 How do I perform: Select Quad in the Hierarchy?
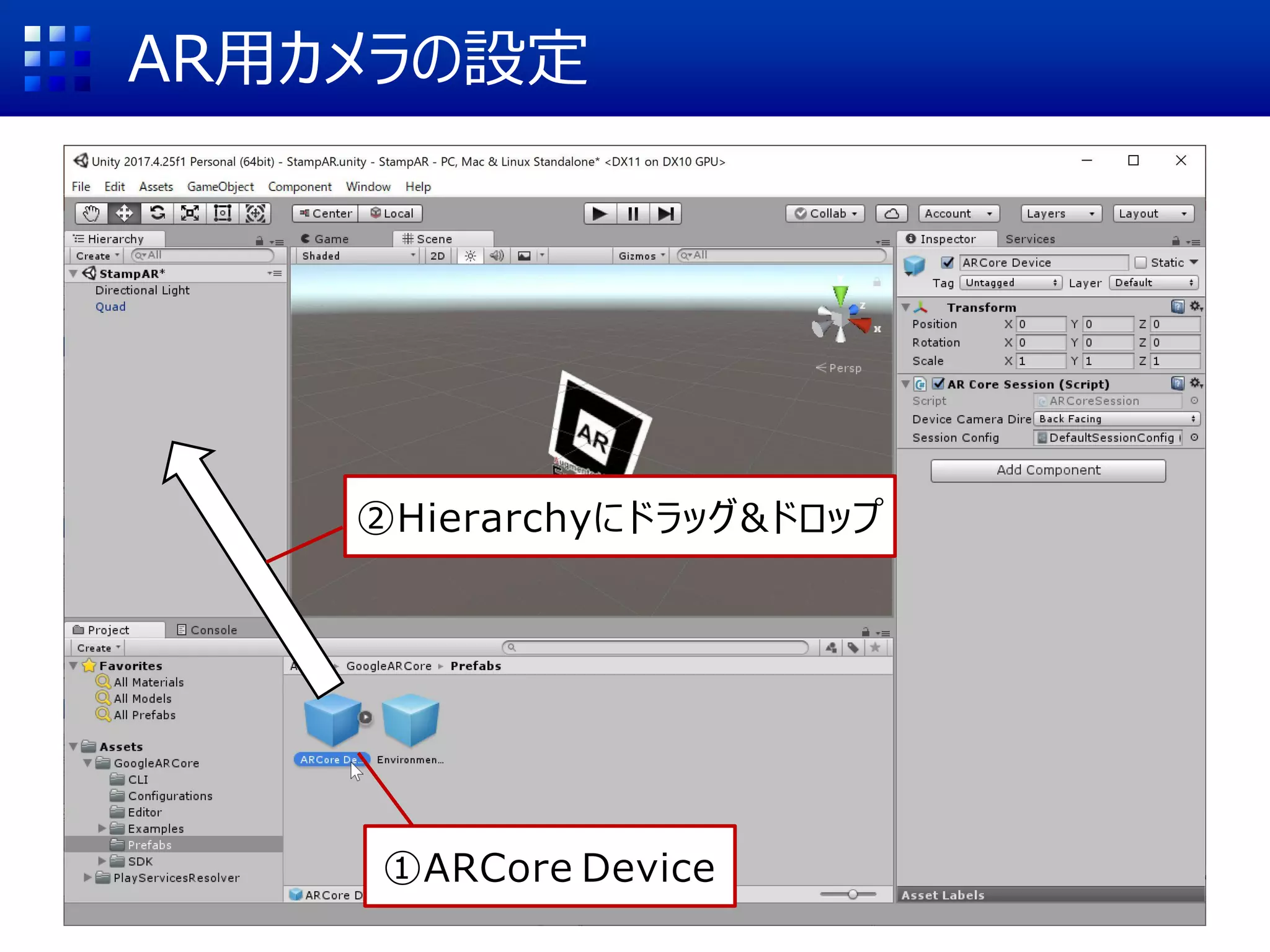110,307
